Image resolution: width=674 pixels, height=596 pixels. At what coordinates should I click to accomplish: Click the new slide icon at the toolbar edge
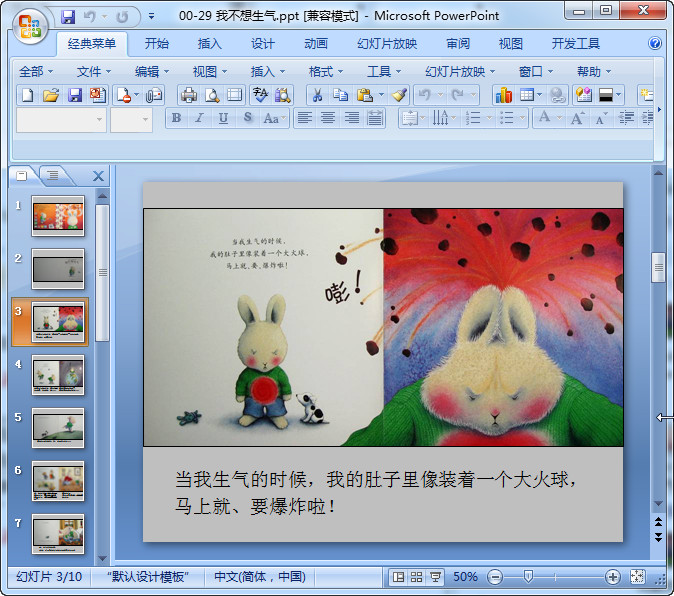pyautogui.click(x=646, y=95)
